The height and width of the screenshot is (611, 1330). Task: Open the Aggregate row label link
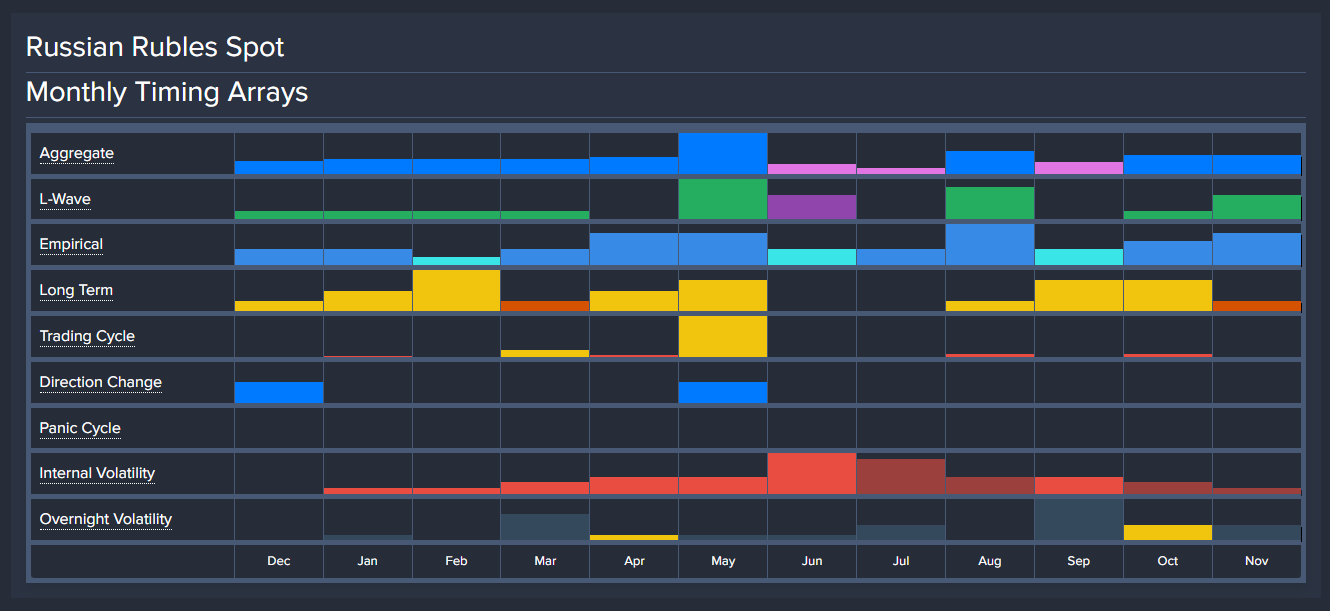pyautogui.click(x=76, y=153)
